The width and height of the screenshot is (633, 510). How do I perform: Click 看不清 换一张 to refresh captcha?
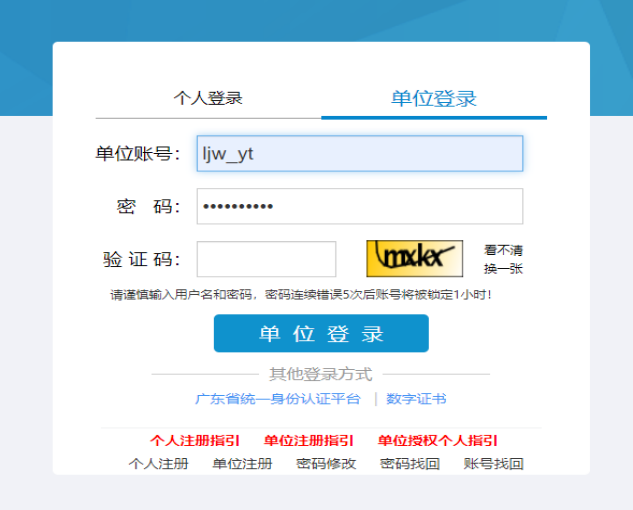pyautogui.click(x=503, y=259)
